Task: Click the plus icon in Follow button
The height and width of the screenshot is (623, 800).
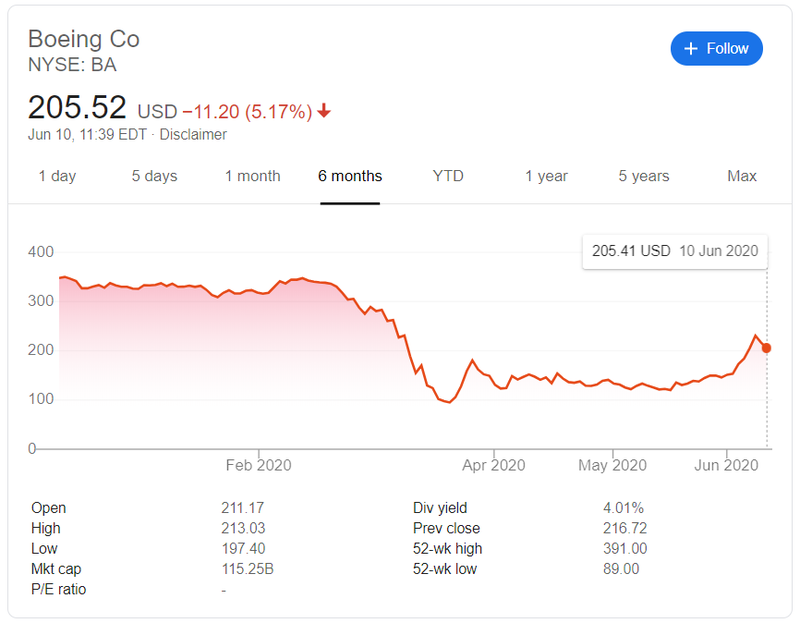Action: pyautogui.click(x=690, y=48)
